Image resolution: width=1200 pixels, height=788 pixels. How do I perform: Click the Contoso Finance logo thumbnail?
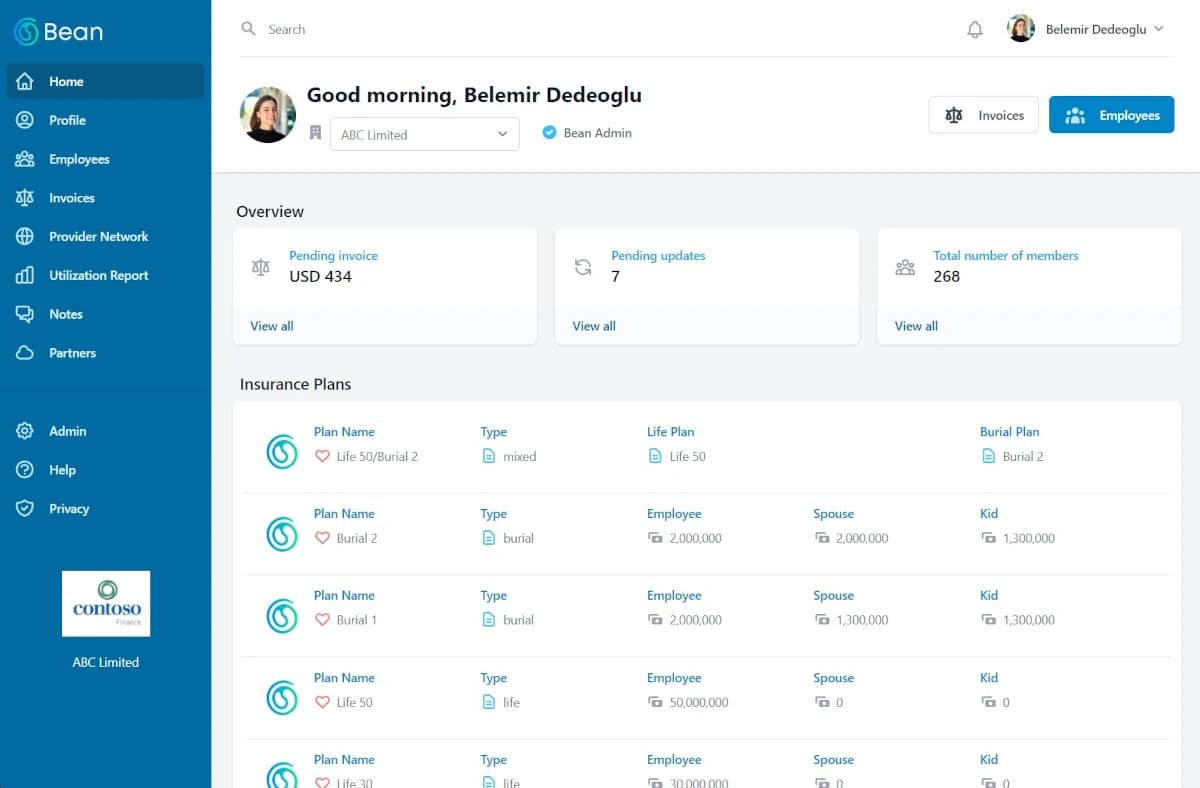[x=106, y=604]
